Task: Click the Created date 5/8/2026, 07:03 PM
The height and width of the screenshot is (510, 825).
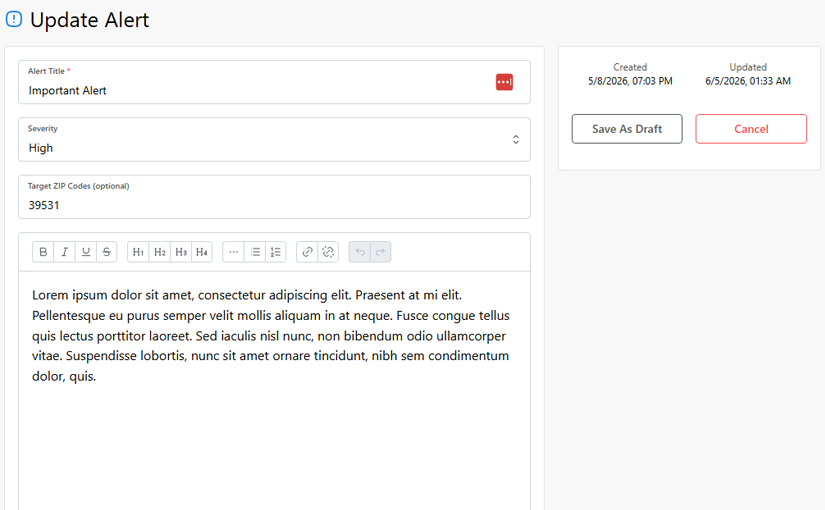Action: (x=630, y=81)
